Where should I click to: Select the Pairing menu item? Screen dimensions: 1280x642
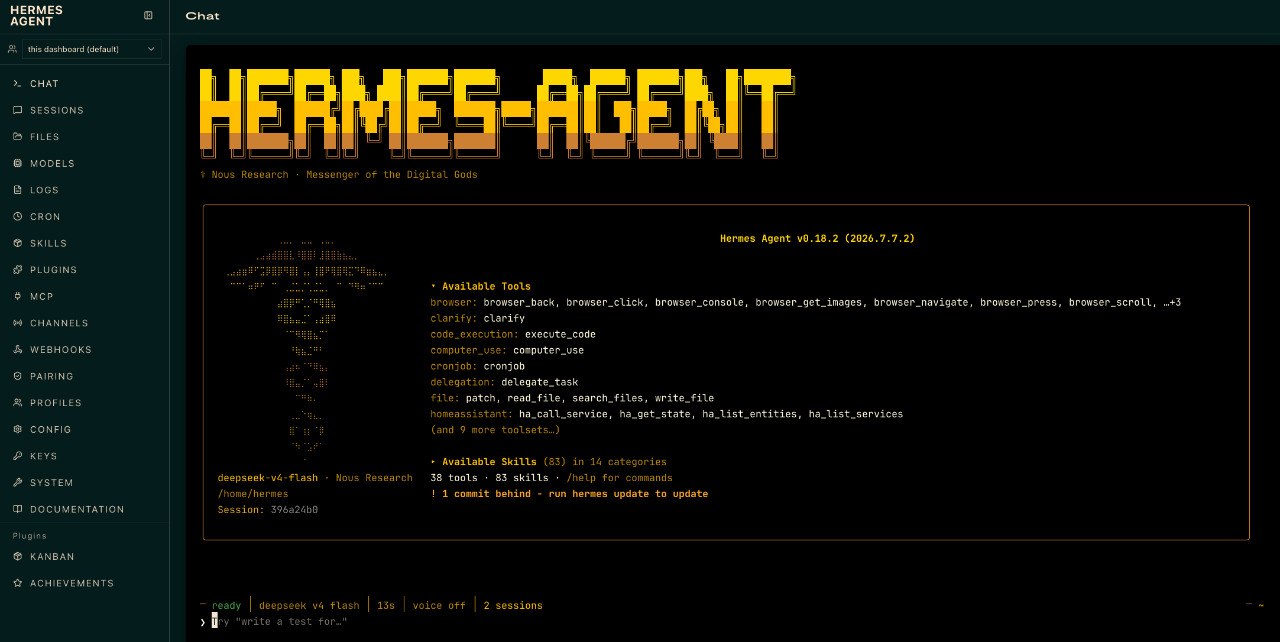[85, 376]
